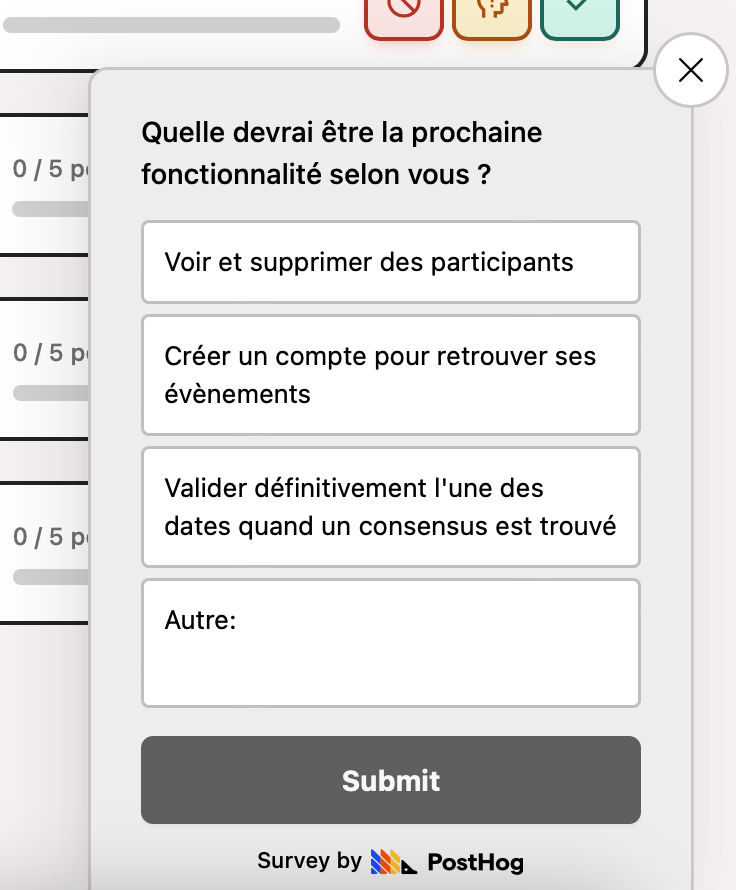Choose 'Créer un compte pour retrouver ses évènements'
Screen dimensions: 736x890
tap(391, 374)
